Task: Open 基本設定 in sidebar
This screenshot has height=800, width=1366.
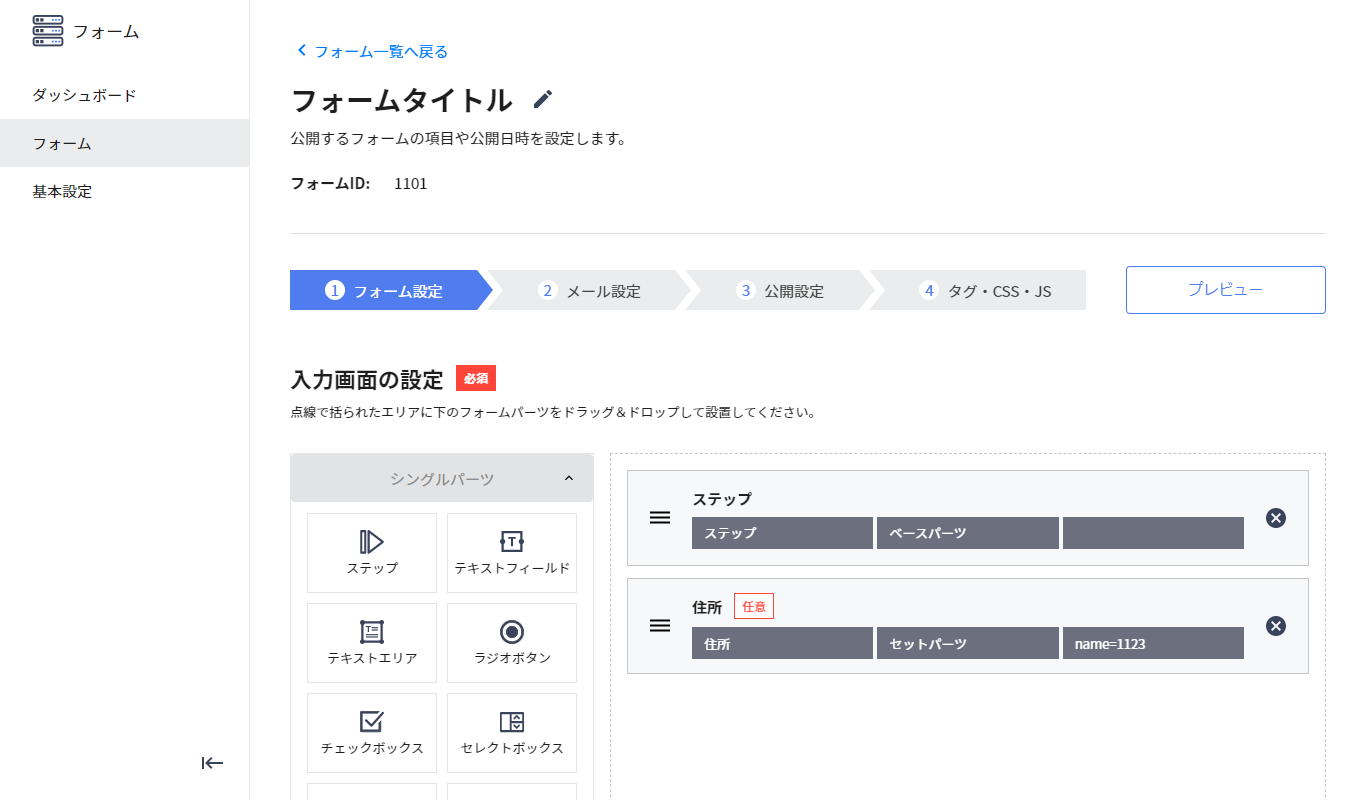Action: tap(124, 191)
